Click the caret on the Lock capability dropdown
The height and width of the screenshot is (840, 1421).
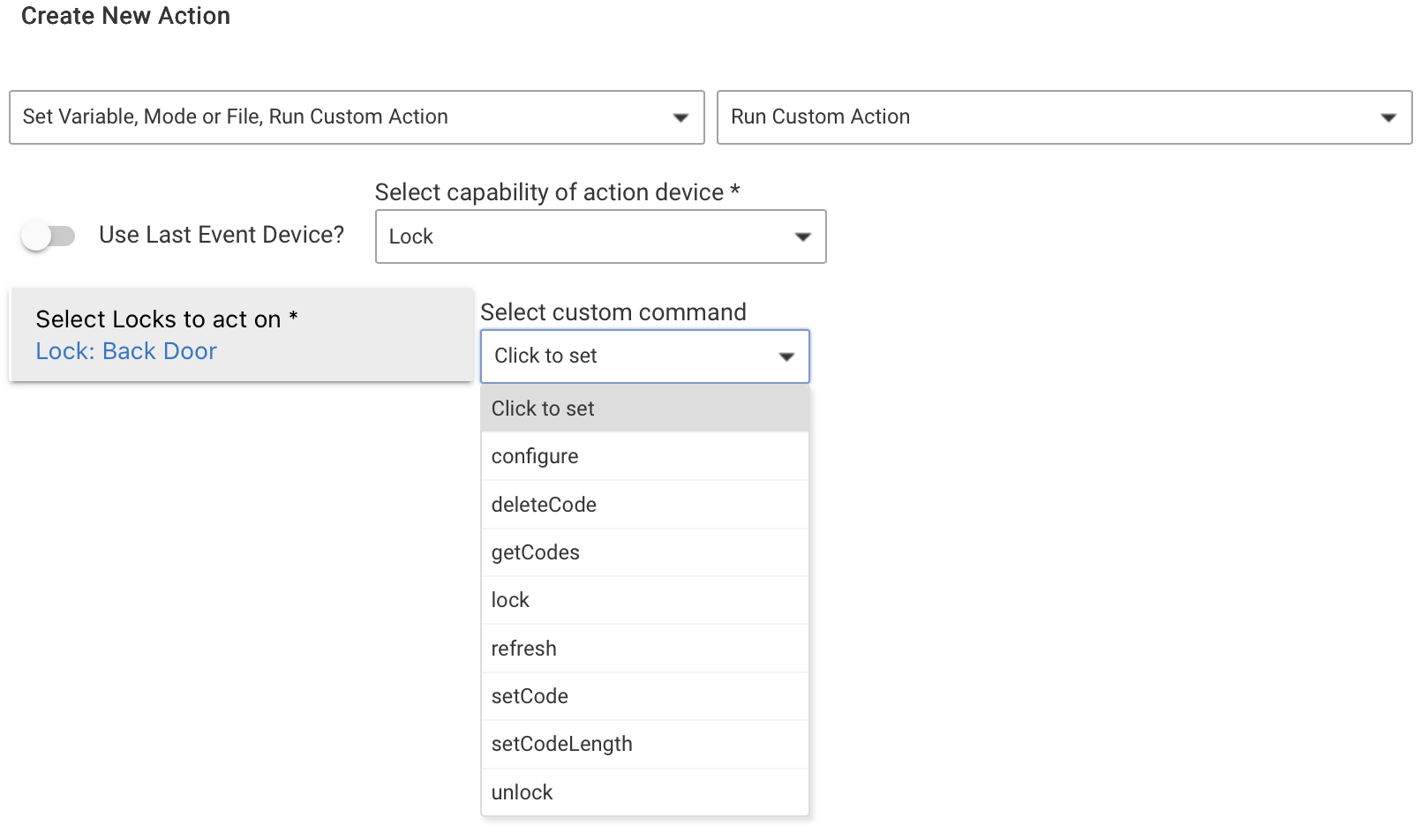click(x=802, y=236)
